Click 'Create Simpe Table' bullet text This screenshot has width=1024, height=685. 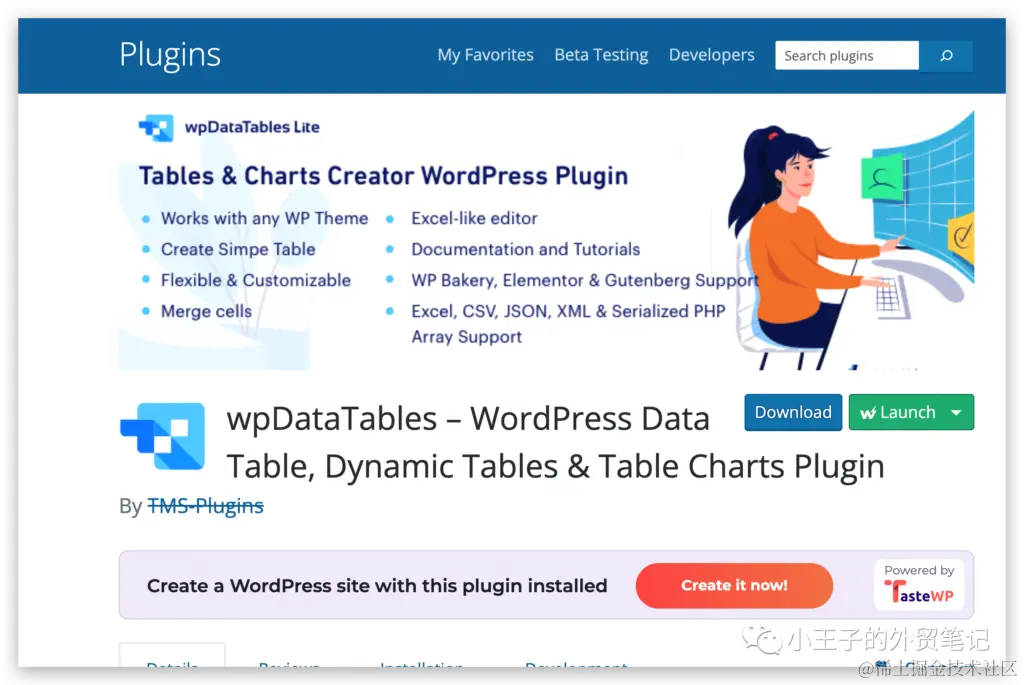[238, 249]
